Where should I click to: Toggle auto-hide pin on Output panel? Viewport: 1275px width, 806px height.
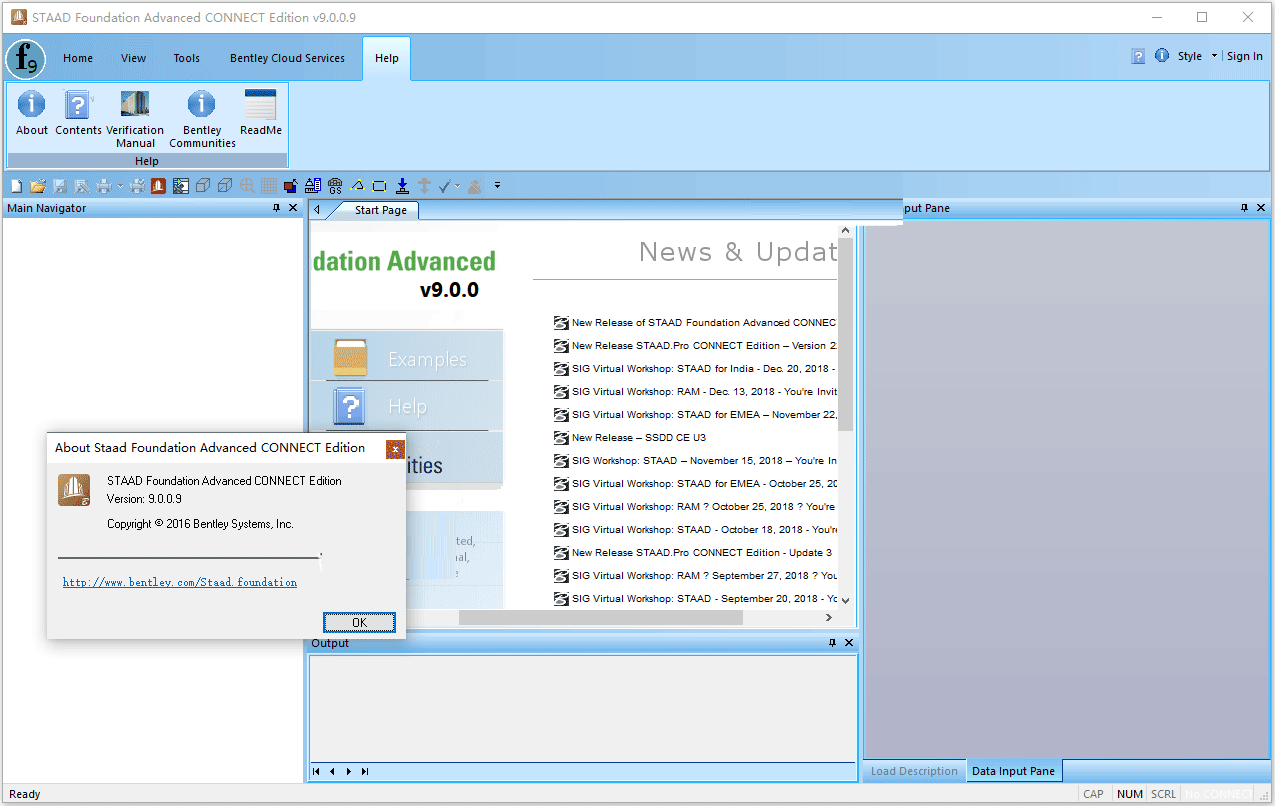click(832, 643)
